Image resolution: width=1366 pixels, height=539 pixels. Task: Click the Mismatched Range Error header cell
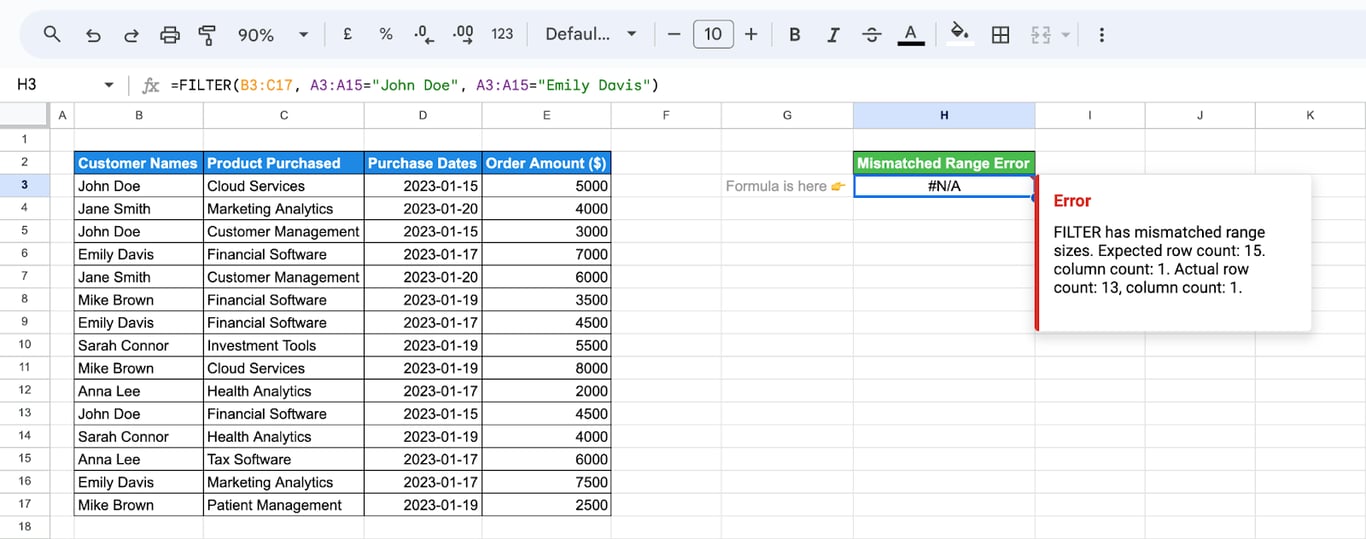(944, 163)
